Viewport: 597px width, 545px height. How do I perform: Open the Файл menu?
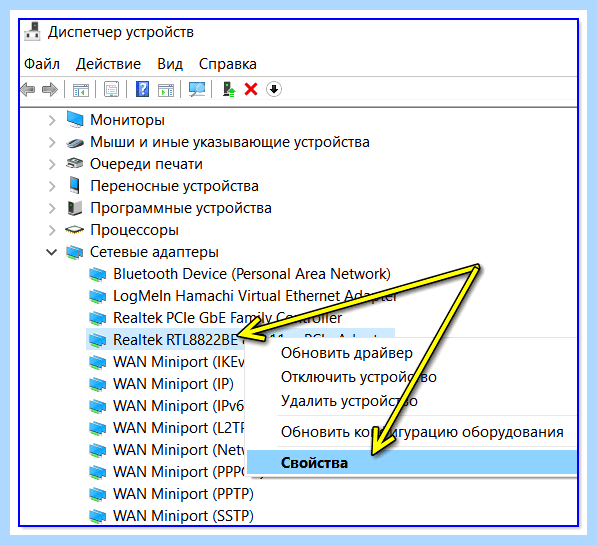(42, 64)
